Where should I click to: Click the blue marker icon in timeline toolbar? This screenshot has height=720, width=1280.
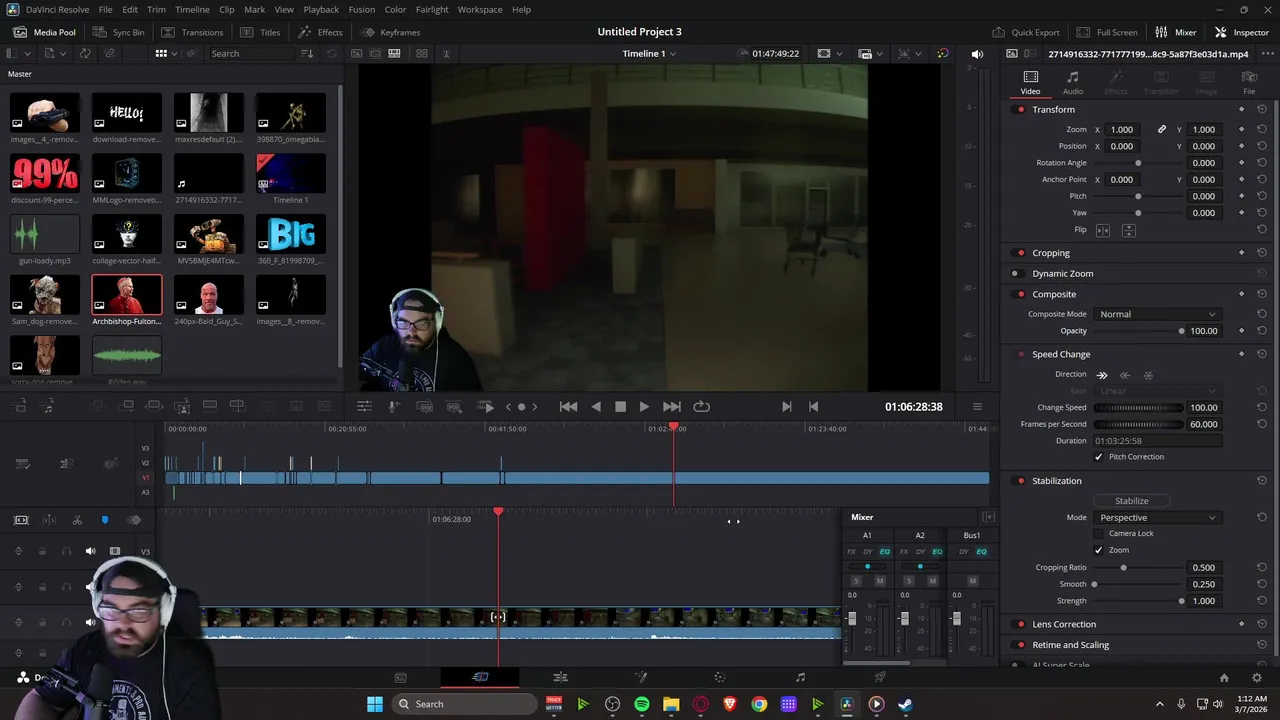[x=105, y=520]
